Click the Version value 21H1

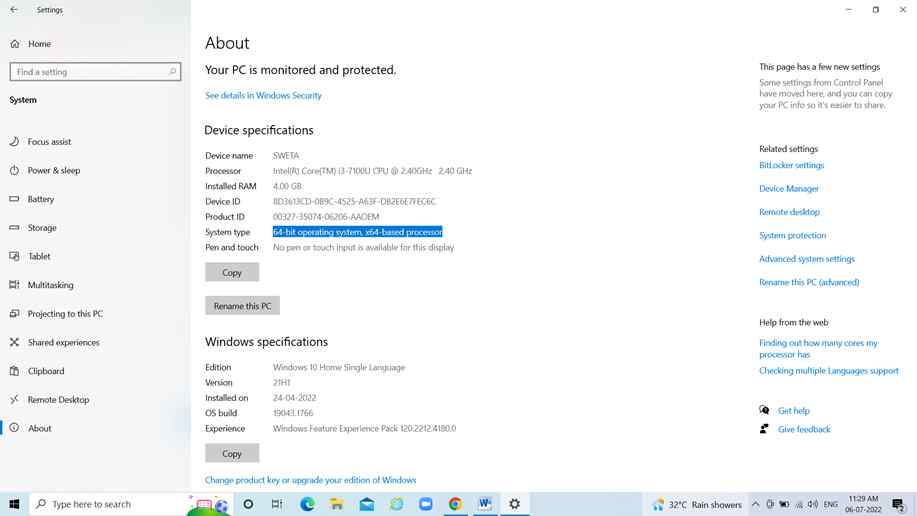coord(281,383)
